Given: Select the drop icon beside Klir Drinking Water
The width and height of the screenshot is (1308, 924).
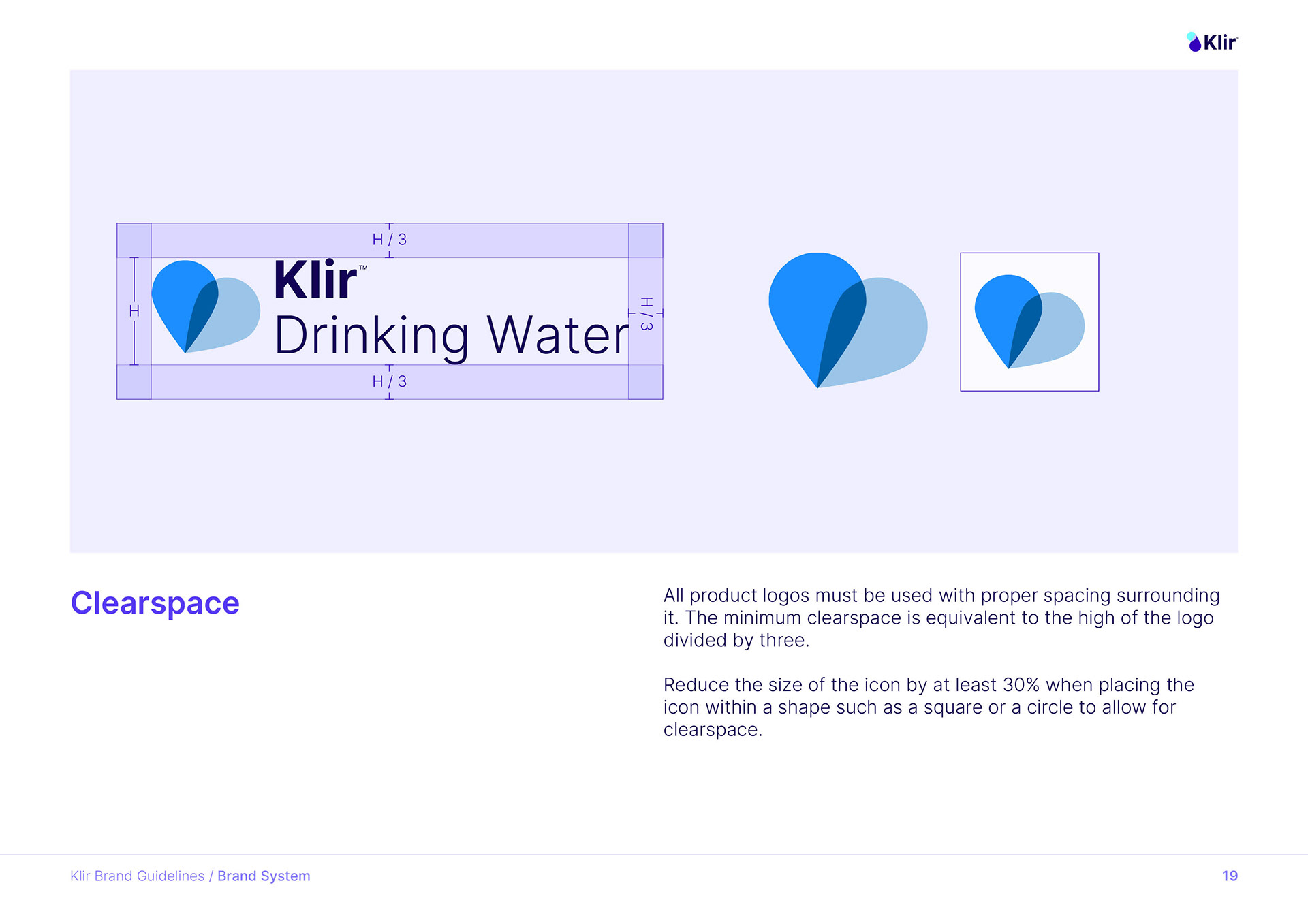Looking at the screenshot, I should click(x=206, y=306).
